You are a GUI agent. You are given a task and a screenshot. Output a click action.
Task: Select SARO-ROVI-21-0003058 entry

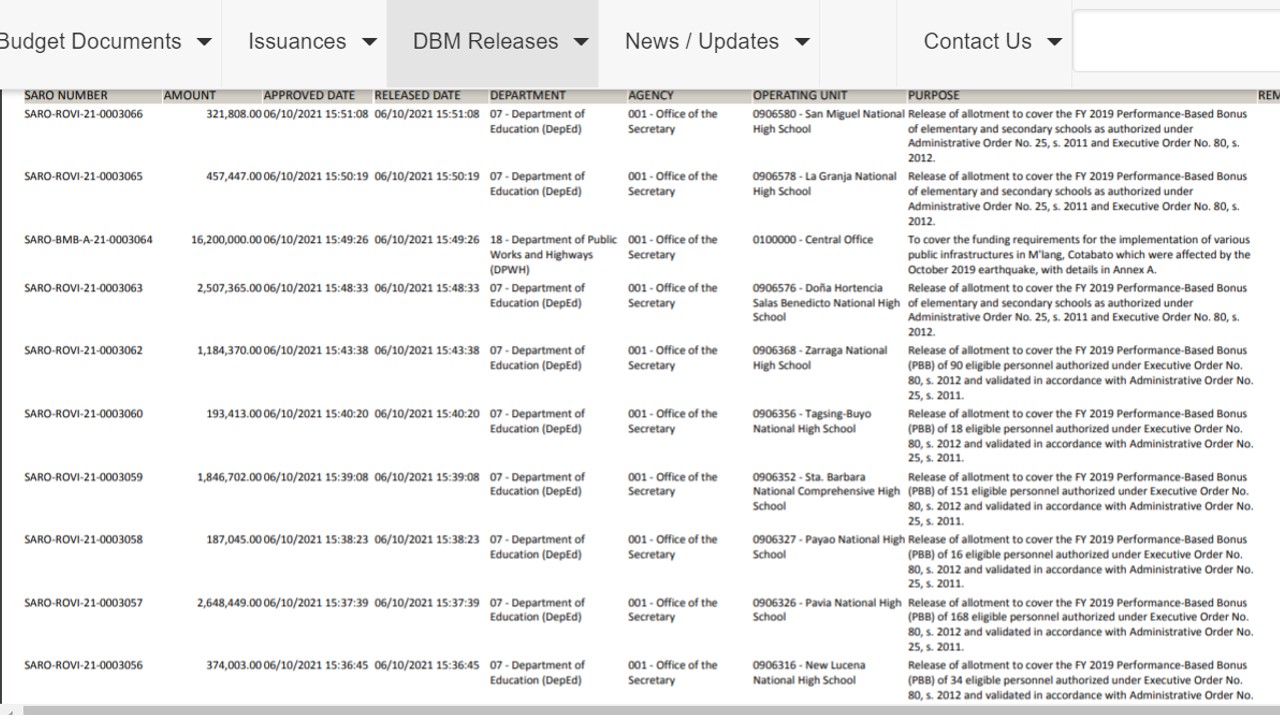tap(83, 540)
